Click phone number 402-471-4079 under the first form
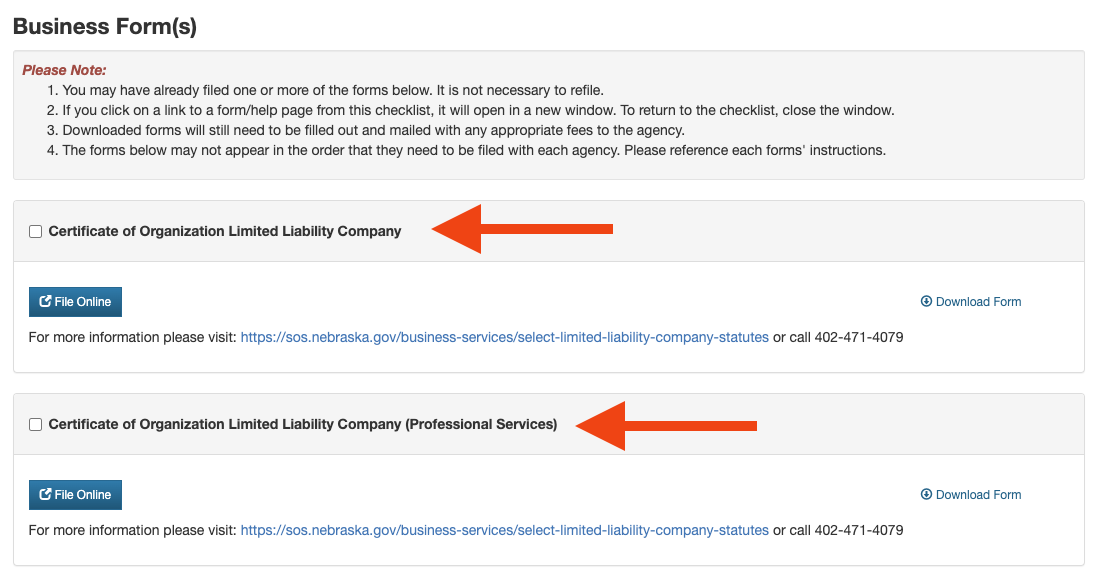 point(859,337)
